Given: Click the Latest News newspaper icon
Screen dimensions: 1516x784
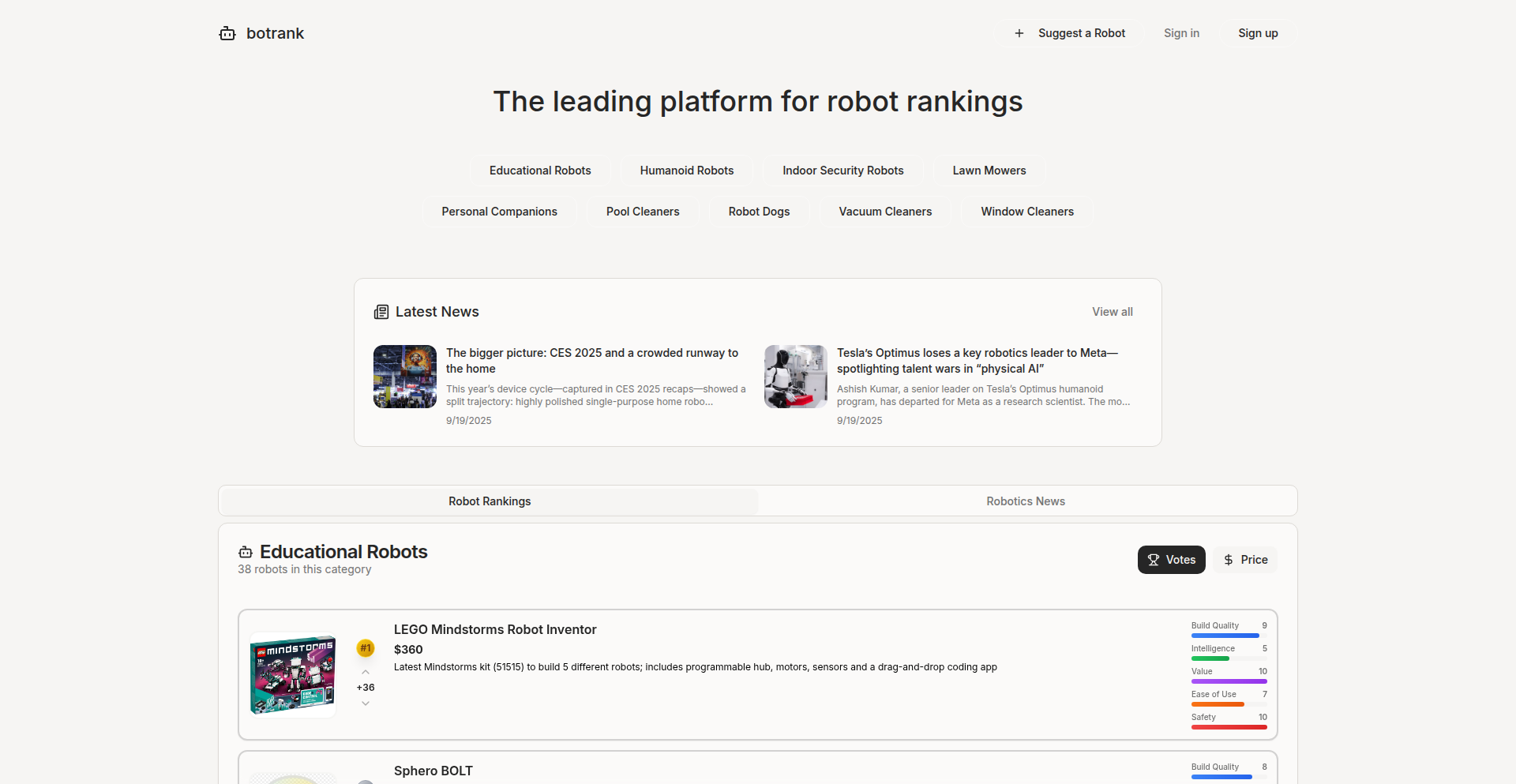Looking at the screenshot, I should click(x=381, y=312).
